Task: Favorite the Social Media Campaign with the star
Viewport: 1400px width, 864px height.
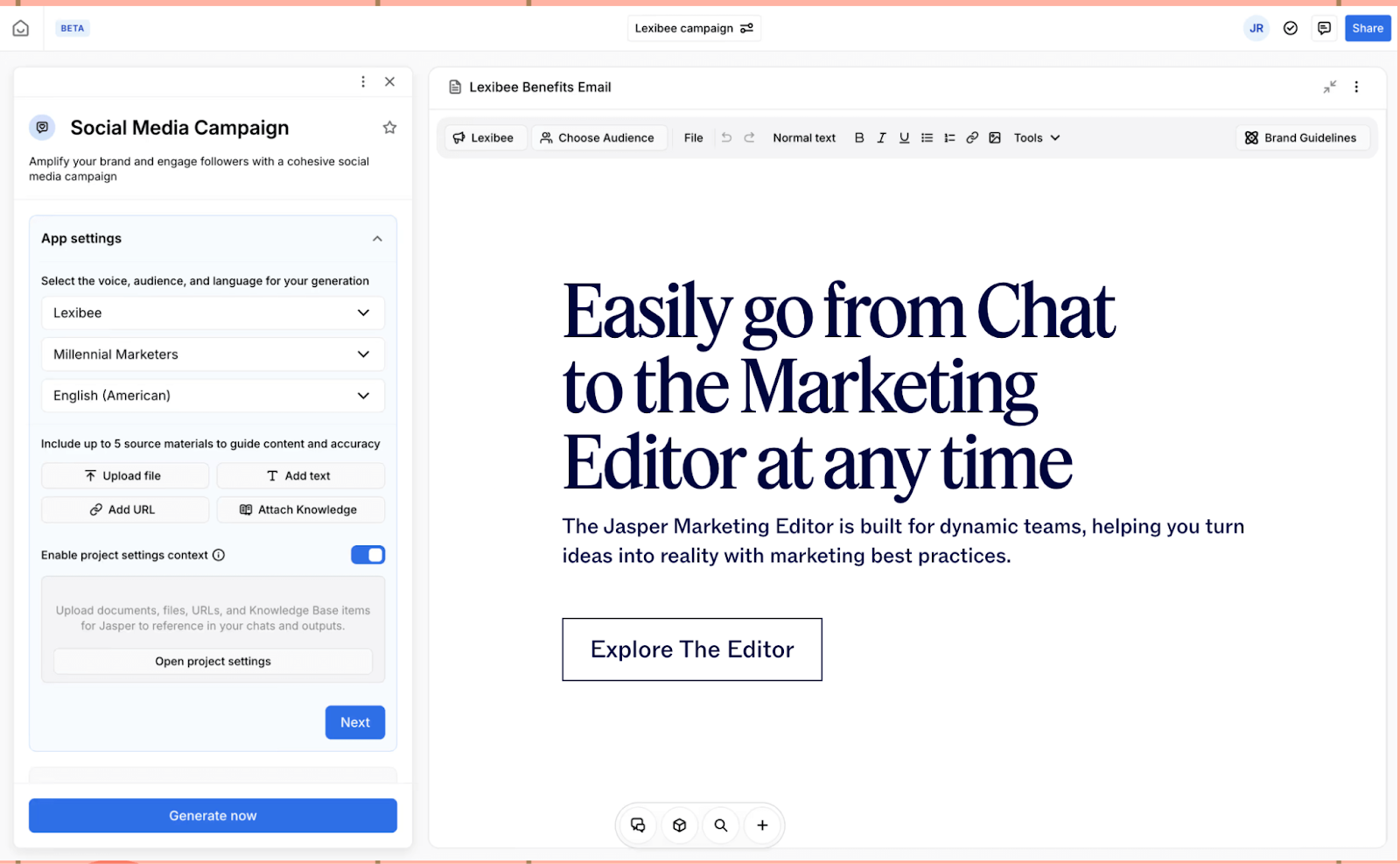Action: click(x=389, y=127)
